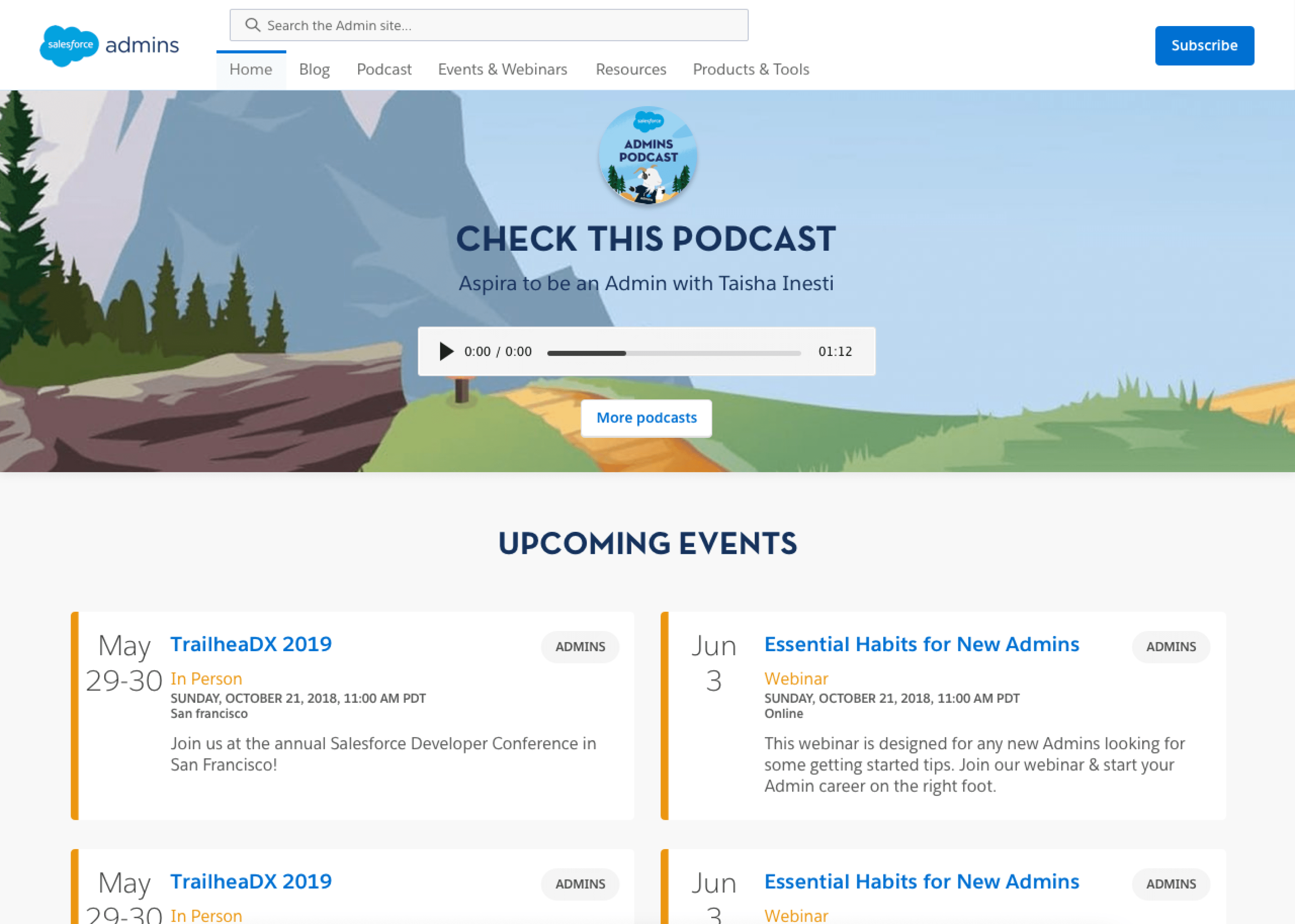Click ADMINS tag on first Essential Habits card

point(1171,647)
